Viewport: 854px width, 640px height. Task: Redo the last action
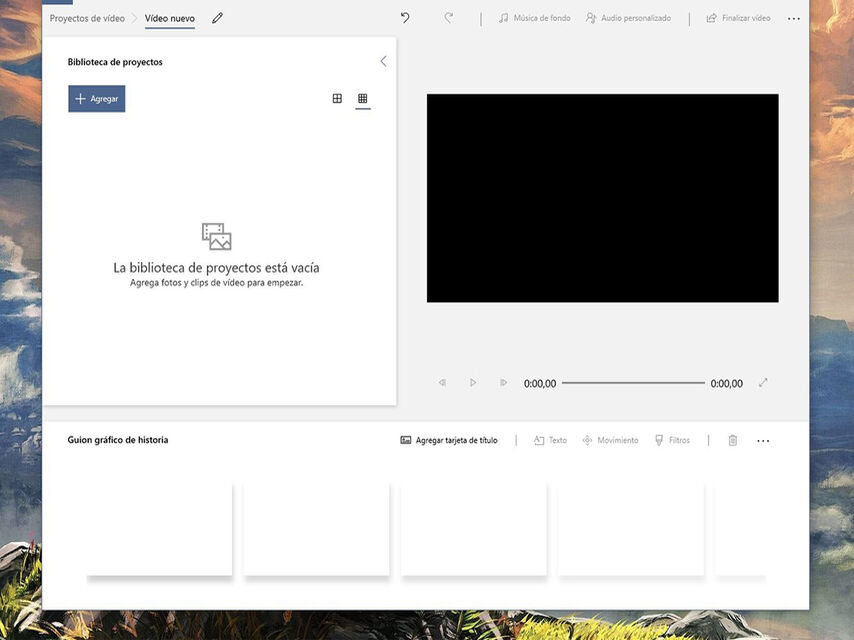448,17
